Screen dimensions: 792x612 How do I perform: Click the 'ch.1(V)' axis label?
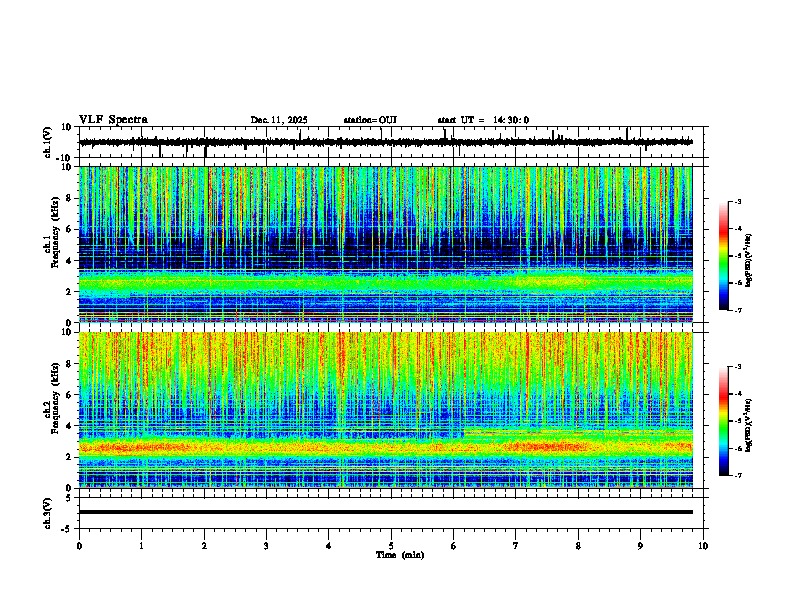coord(47,142)
